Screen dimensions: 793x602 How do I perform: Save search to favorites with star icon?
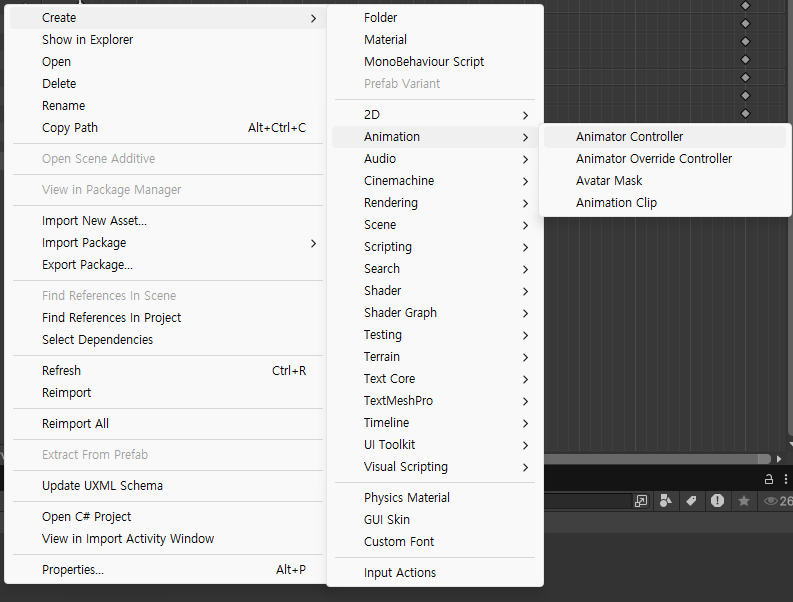pyautogui.click(x=743, y=501)
